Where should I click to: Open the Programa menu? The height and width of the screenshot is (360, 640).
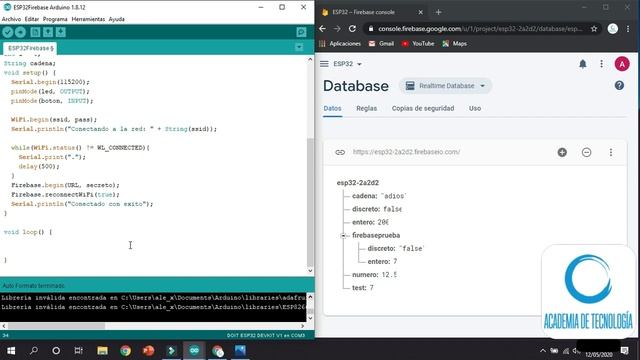tap(55, 19)
